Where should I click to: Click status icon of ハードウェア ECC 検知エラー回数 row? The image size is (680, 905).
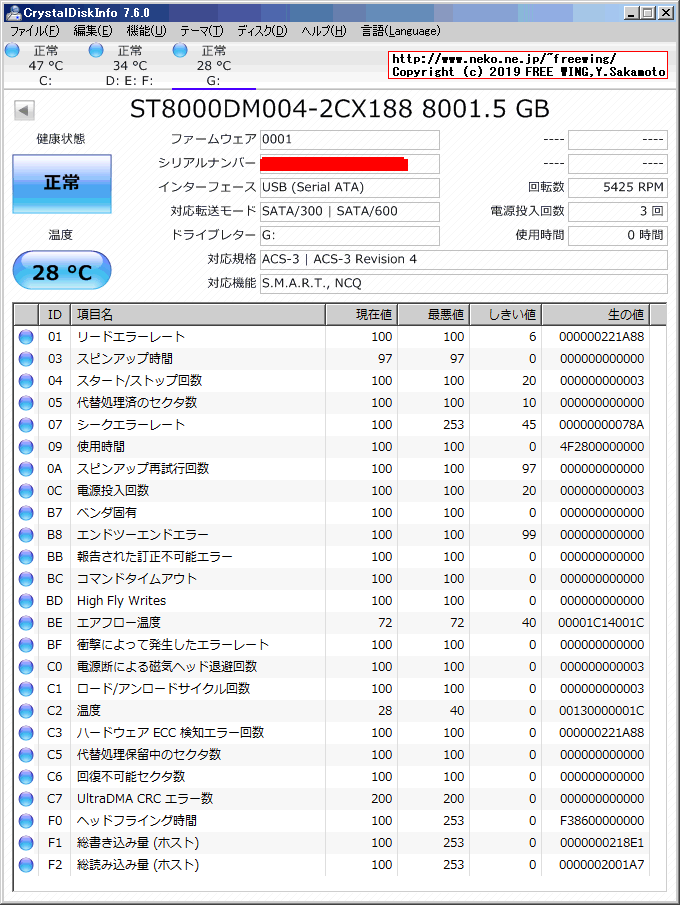coord(26,732)
